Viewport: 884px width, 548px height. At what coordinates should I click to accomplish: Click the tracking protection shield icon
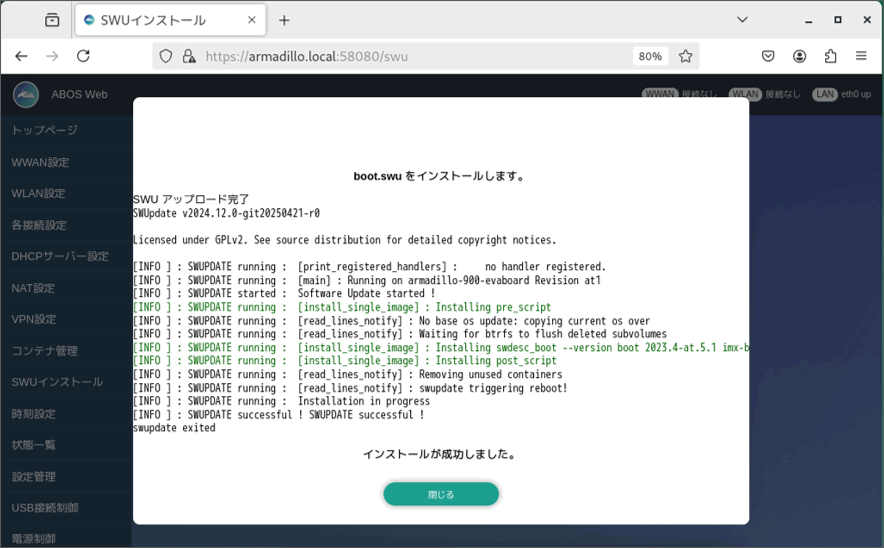click(166, 57)
